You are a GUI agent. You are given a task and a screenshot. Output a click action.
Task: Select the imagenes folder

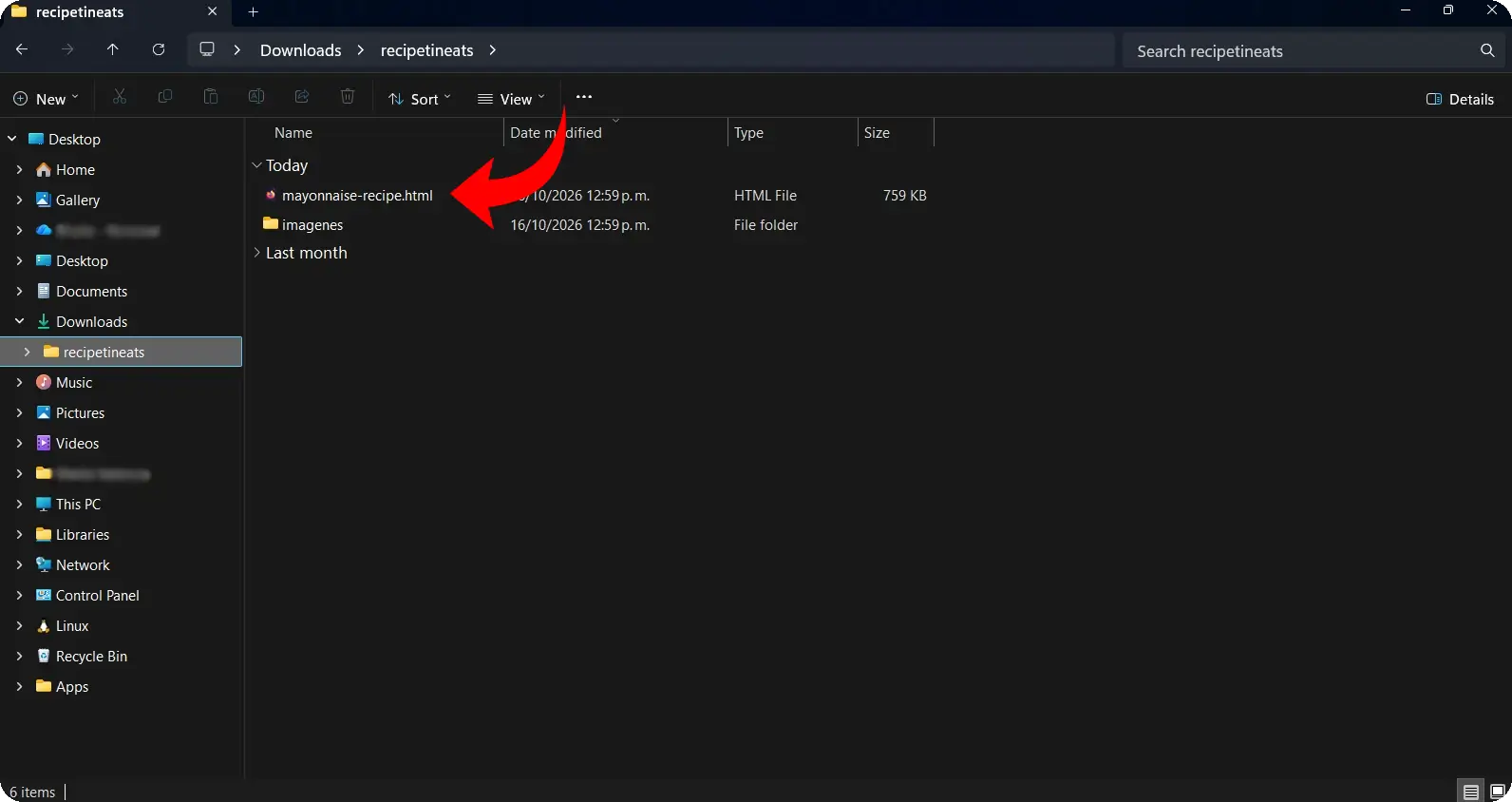[312, 225]
